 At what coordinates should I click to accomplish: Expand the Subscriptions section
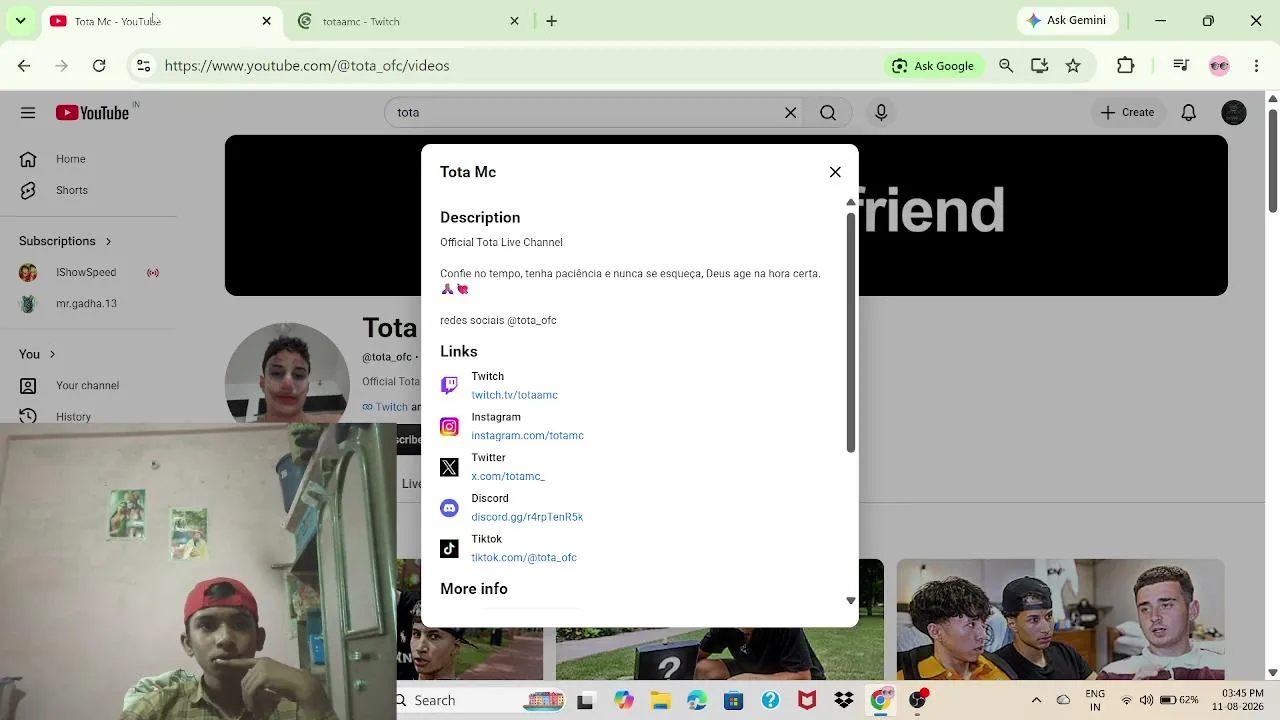(65, 241)
